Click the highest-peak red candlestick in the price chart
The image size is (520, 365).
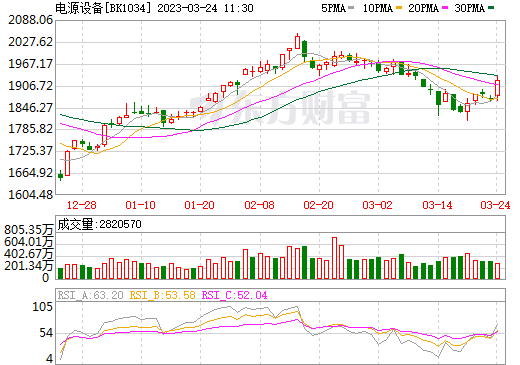[297, 42]
